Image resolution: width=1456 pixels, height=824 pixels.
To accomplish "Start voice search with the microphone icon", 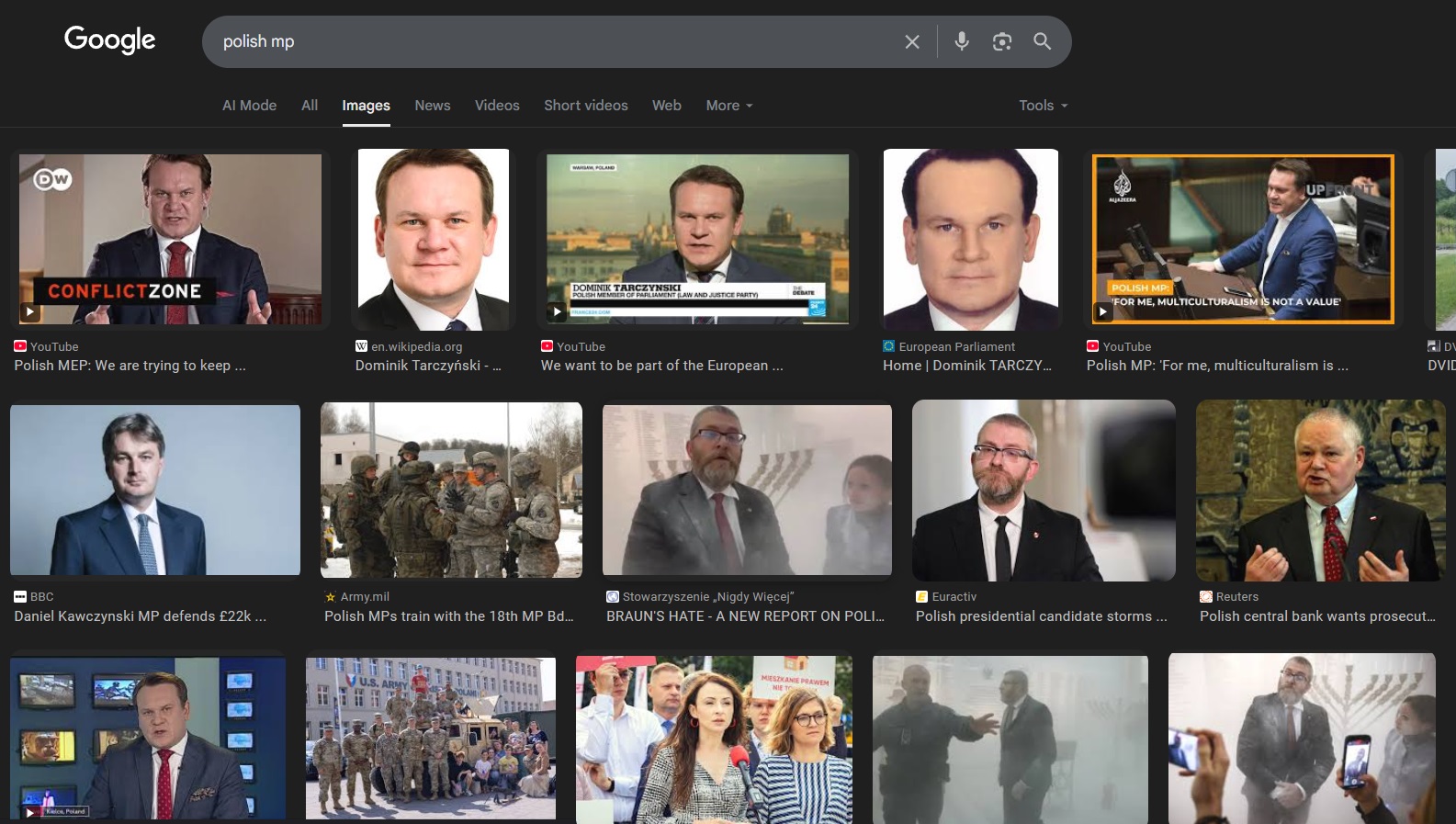I will 962,41.
